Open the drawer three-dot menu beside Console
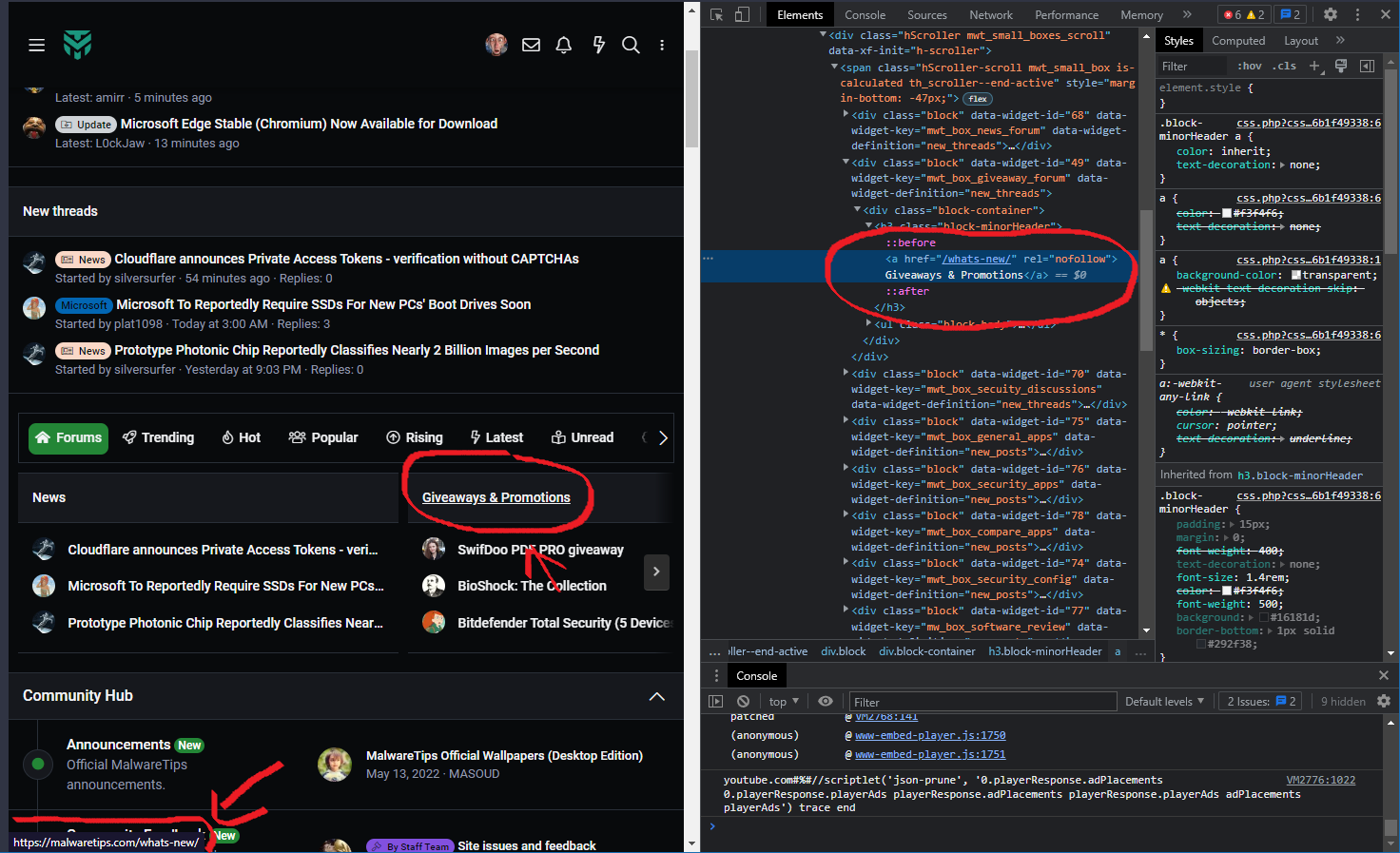 (717, 675)
